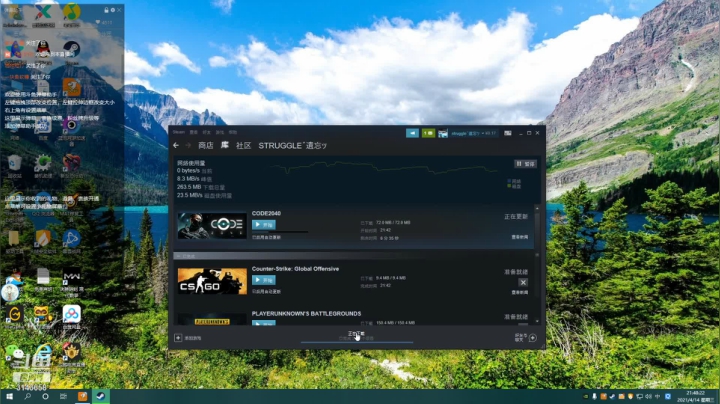Click the blue announcements megaphone icon
720x404 pixels.
412,133
